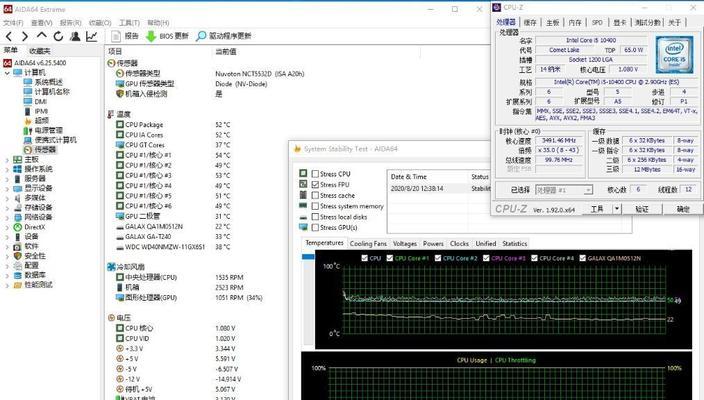The width and height of the screenshot is (704, 400).
Task: Switch to the Statistics tab
Action: pyautogui.click(x=515, y=244)
